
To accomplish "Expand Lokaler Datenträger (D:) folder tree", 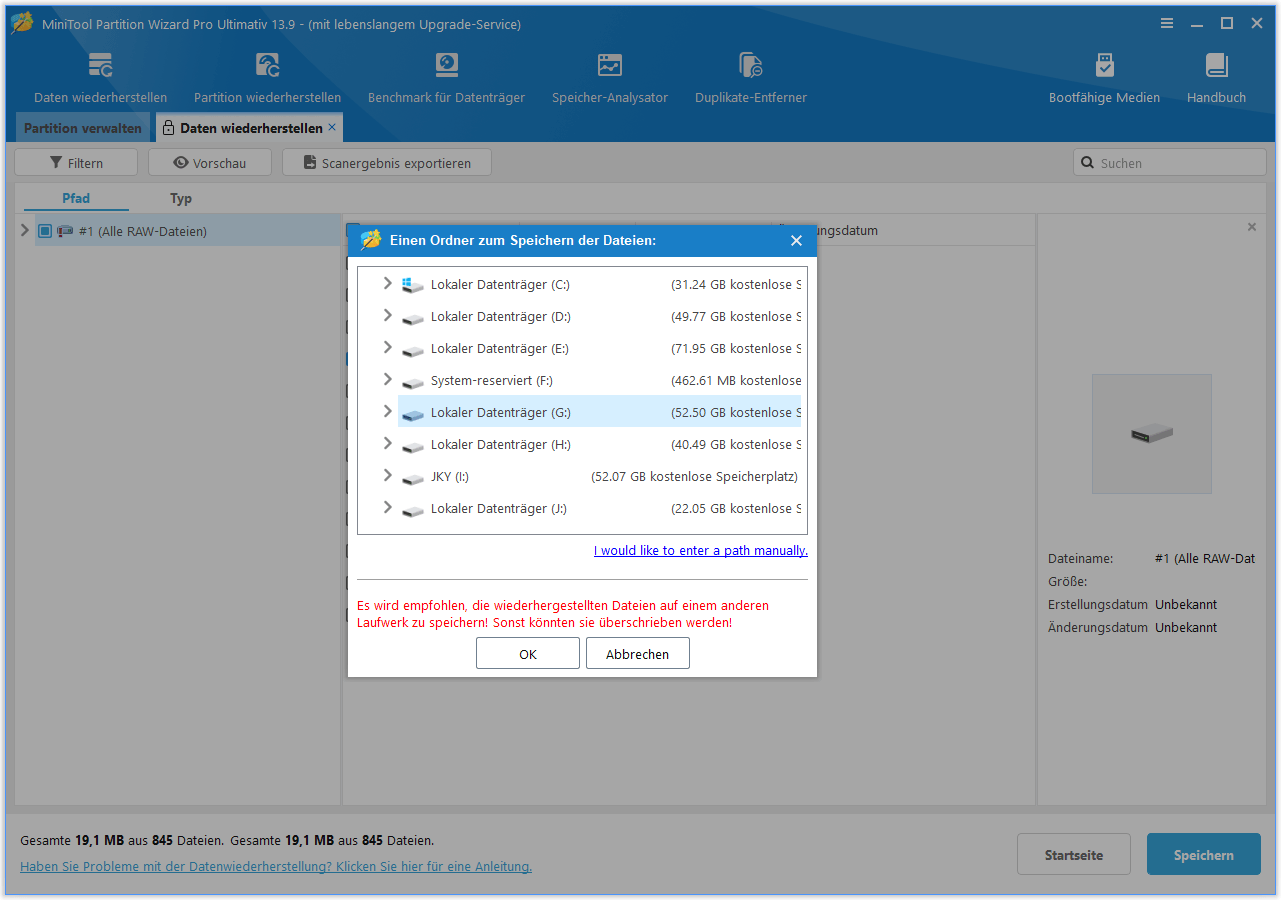I will pyautogui.click(x=388, y=316).
